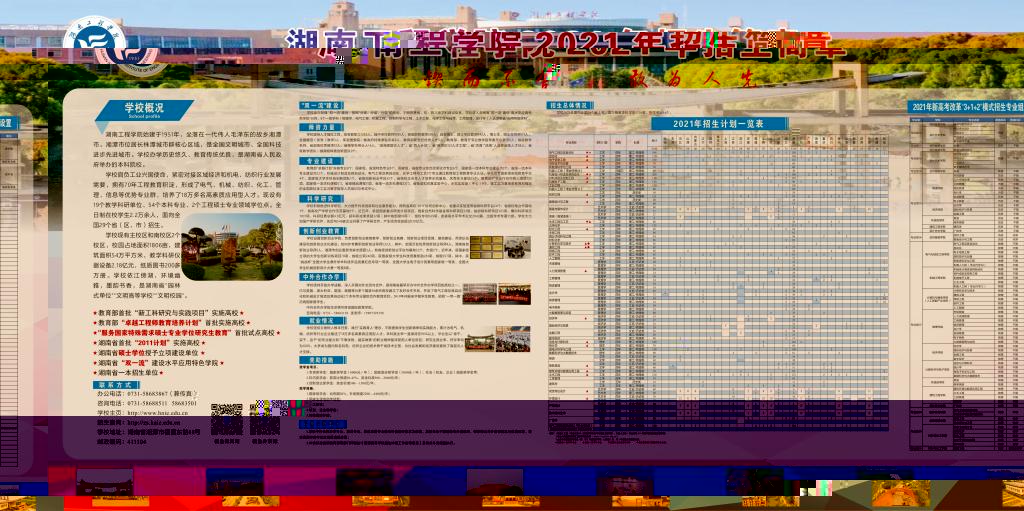Select the 专业建设 section heading
1024x511 pixels.
coord(321,161)
